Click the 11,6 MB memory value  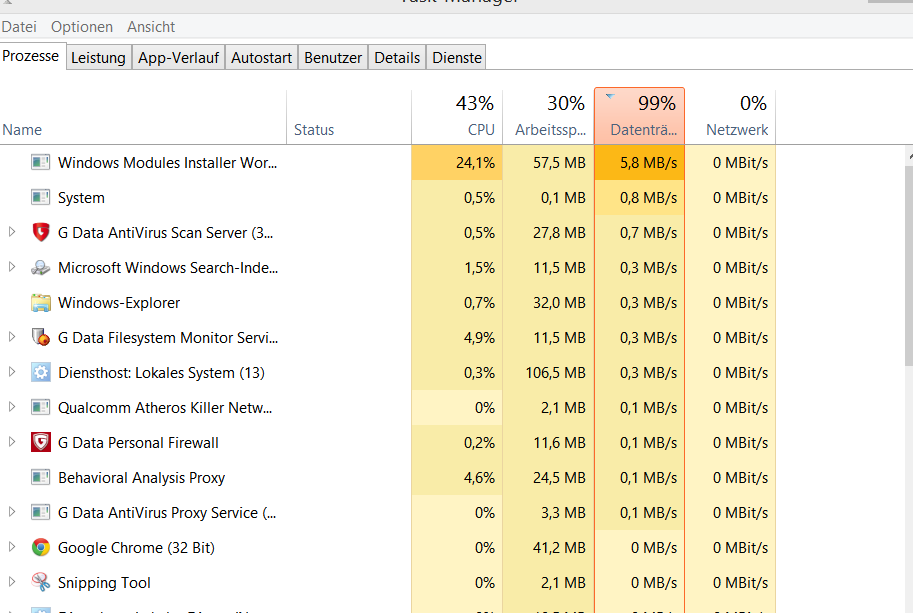tap(559, 443)
